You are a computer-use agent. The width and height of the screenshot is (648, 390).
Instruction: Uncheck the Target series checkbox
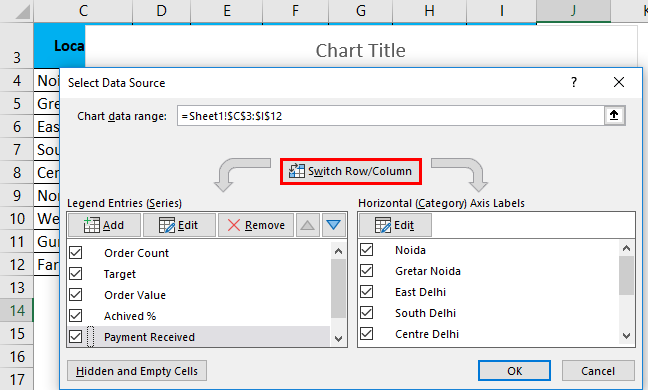76,273
